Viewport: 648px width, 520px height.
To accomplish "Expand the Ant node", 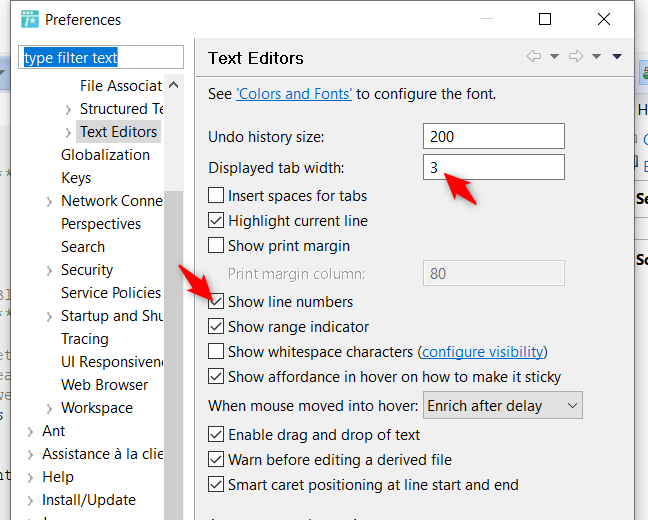I will click(x=30, y=432).
